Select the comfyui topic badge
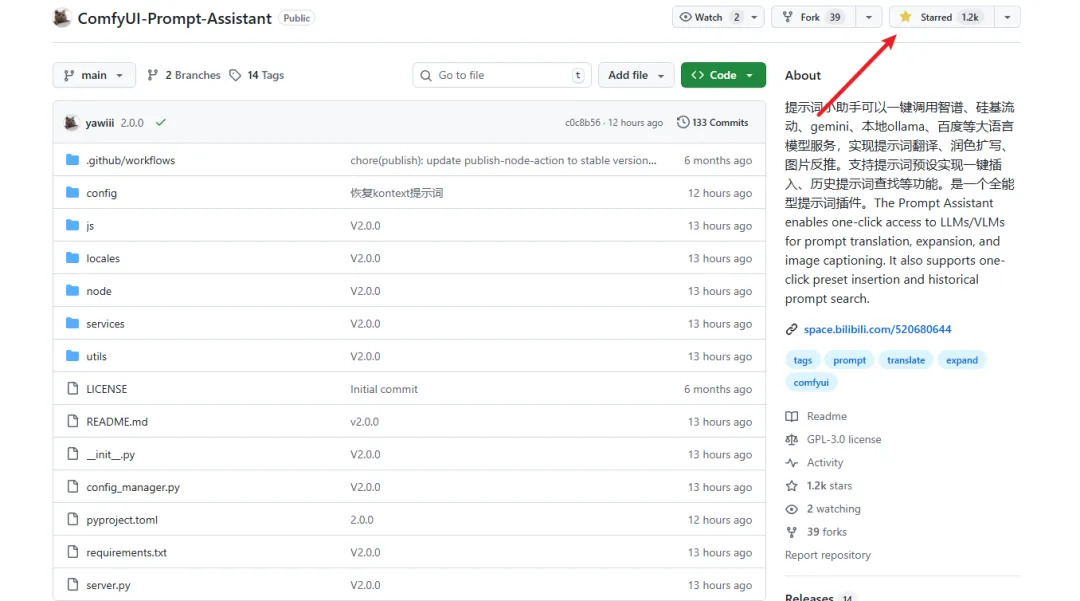The width and height of the screenshot is (1080, 601). (x=811, y=383)
